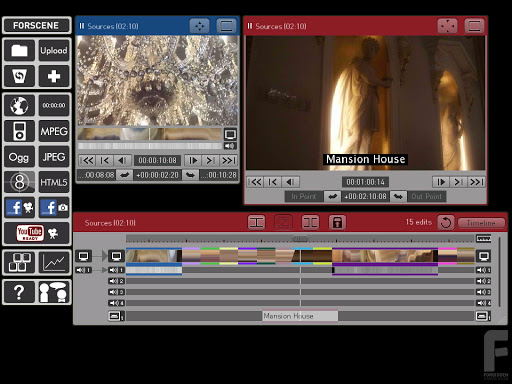Viewport: 512px width, 384px height.
Task: Toggle video track monitor icon in timeline
Action: (x=116, y=256)
